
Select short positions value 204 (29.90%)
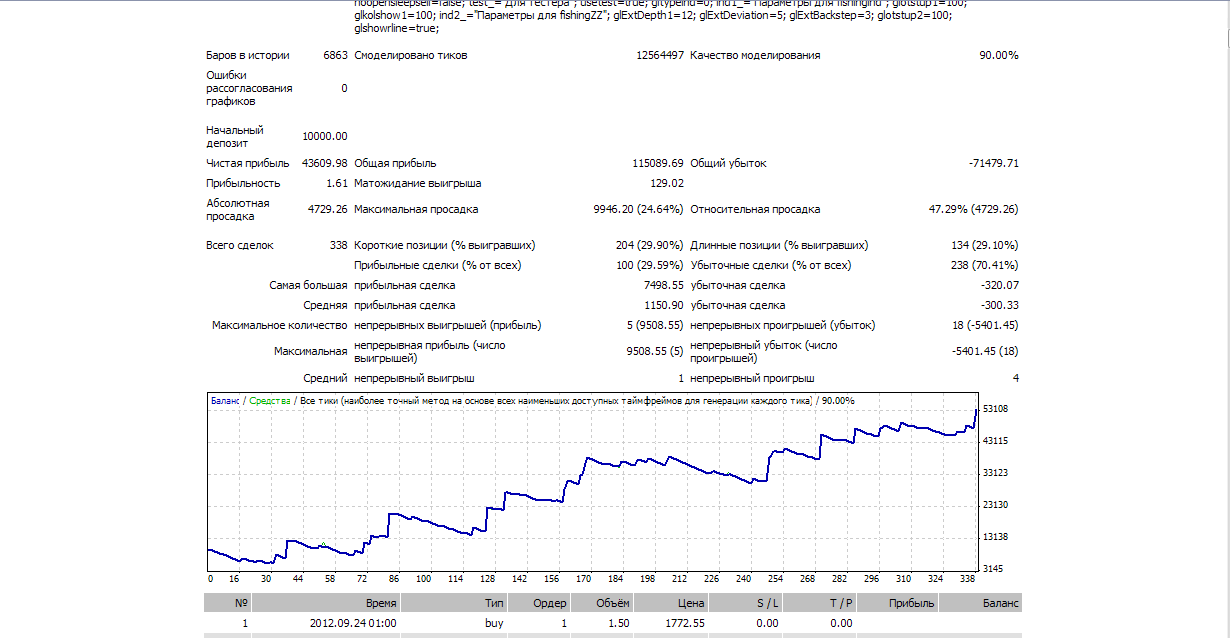[650, 245]
